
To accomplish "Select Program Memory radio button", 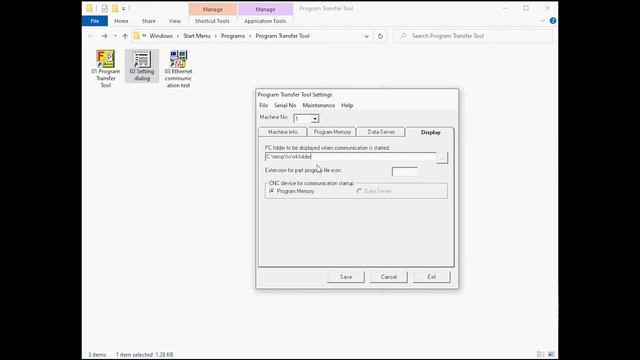I will coord(272,191).
